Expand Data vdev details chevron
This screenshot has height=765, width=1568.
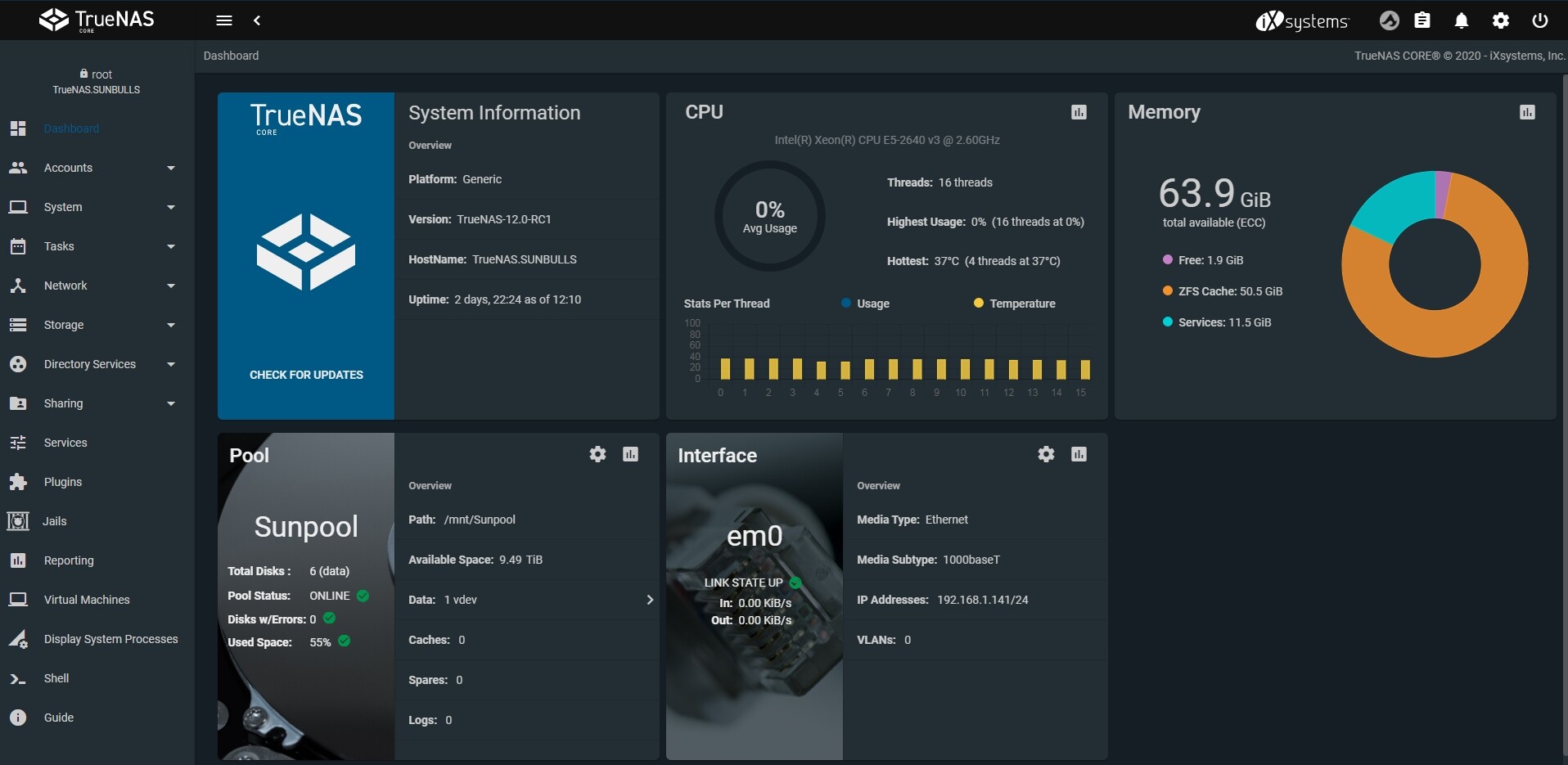(650, 600)
